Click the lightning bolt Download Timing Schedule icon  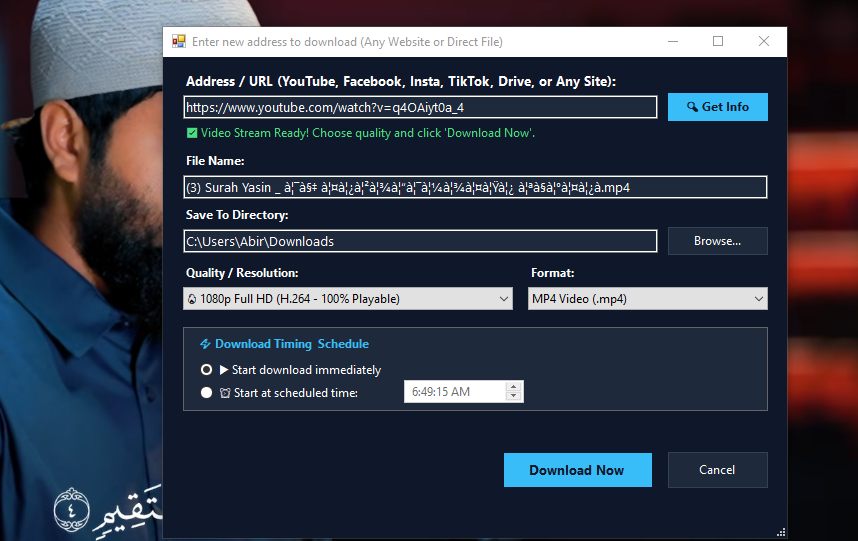(x=205, y=344)
